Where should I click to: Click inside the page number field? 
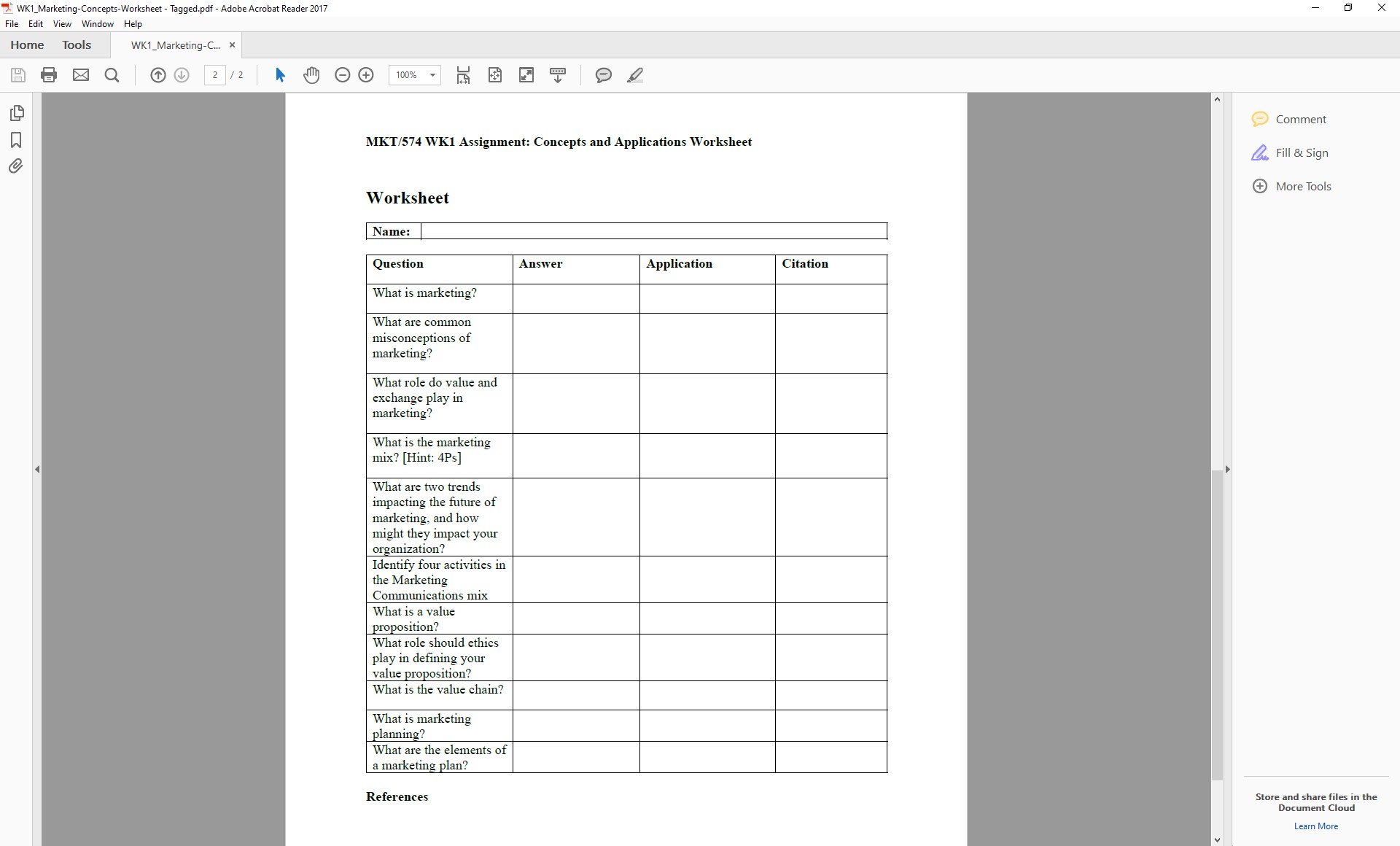coord(214,75)
